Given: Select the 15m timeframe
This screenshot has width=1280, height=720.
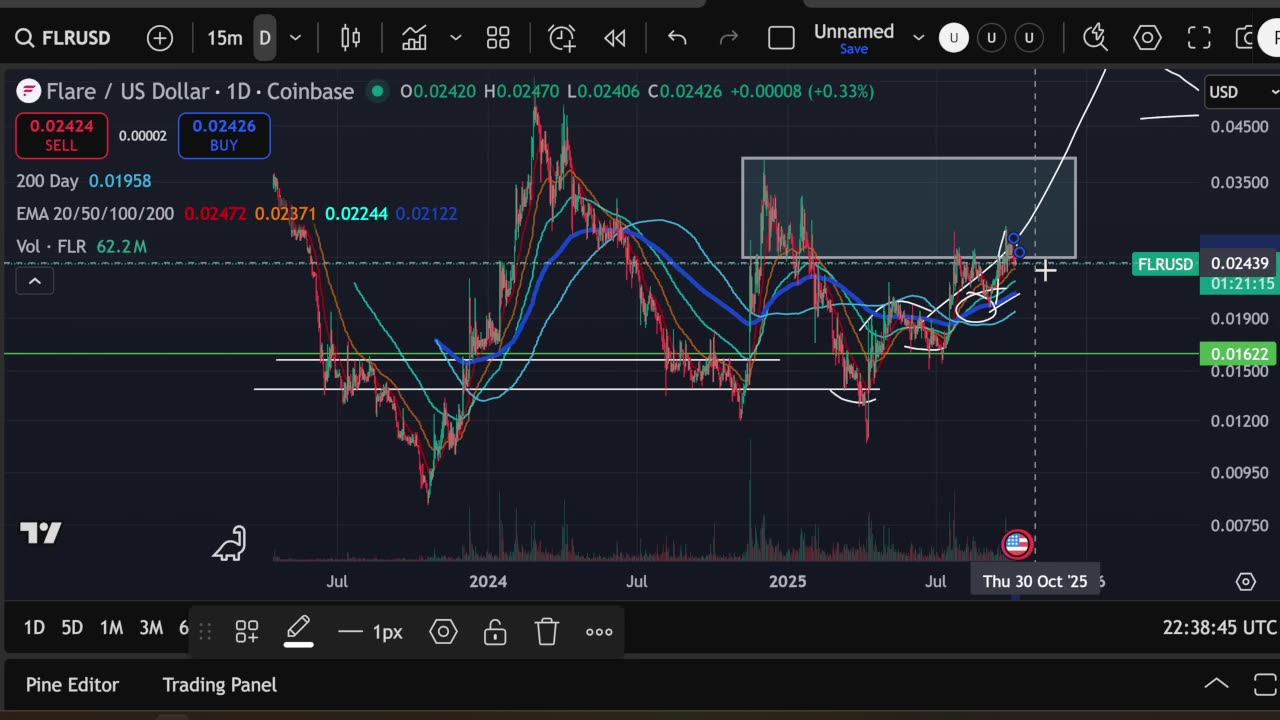Looking at the screenshot, I should click(224, 38).
